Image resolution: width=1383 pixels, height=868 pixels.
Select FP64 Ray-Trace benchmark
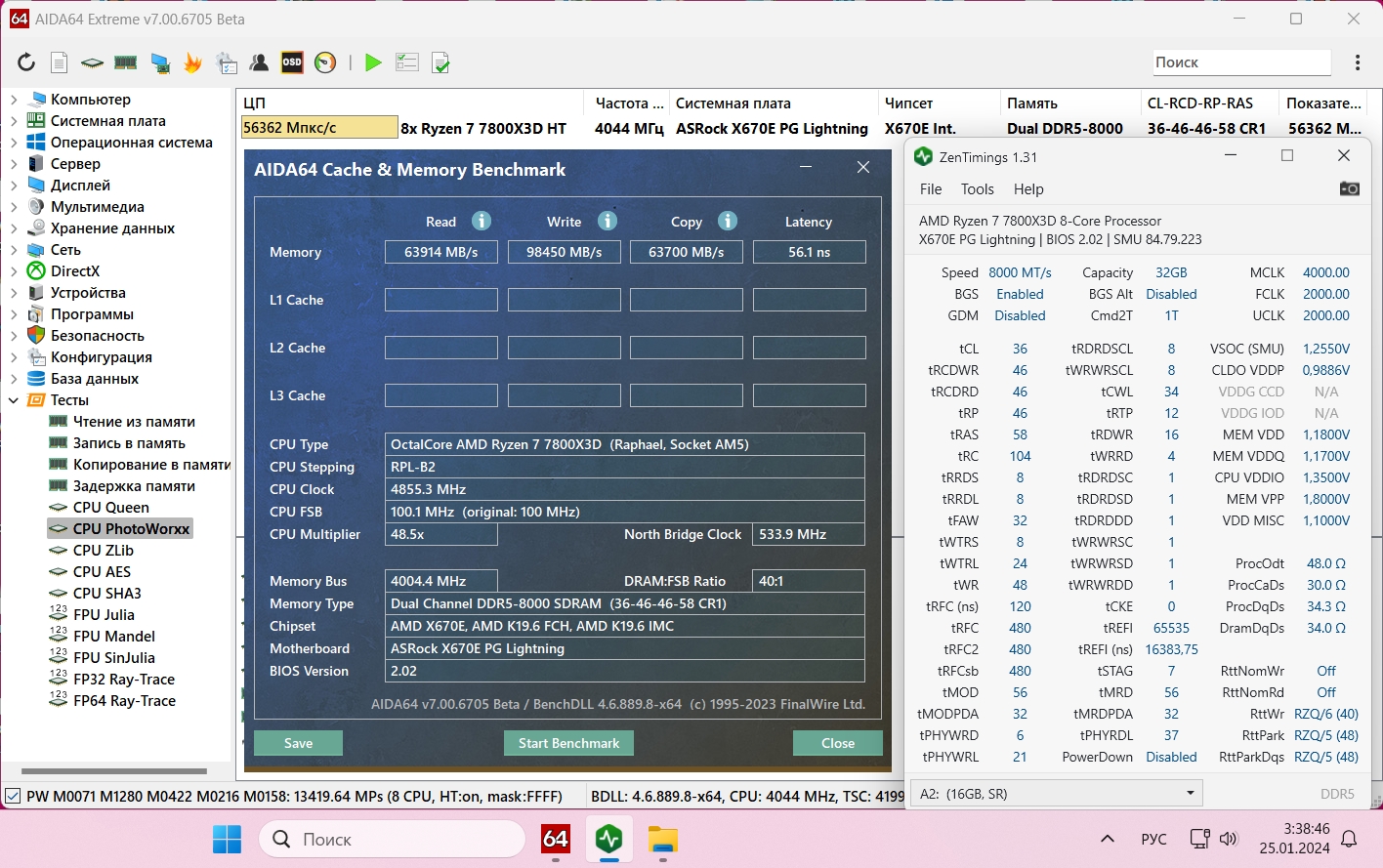(124, 701)
